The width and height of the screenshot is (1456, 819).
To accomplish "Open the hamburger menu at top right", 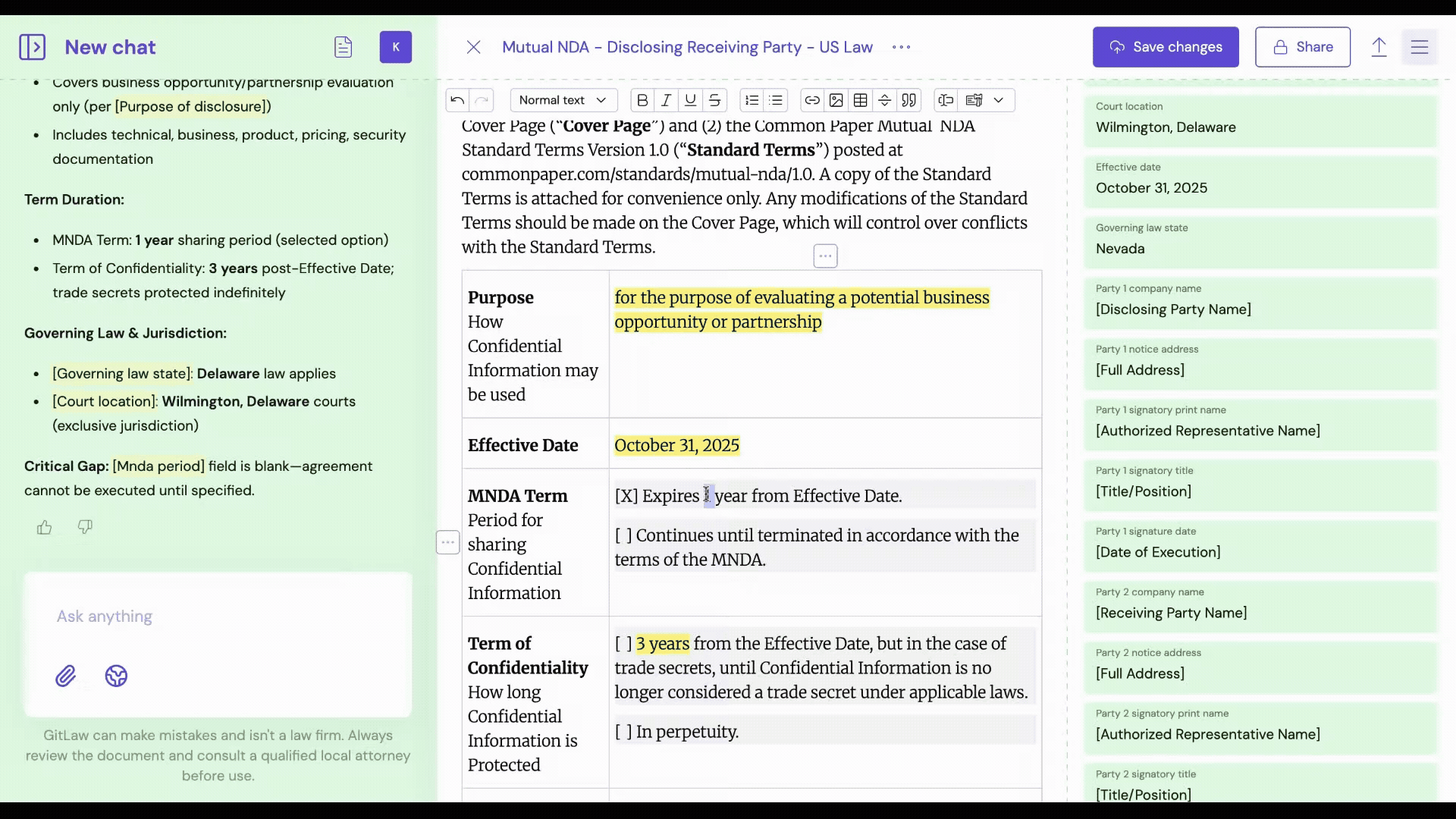I will point(1420,47).
